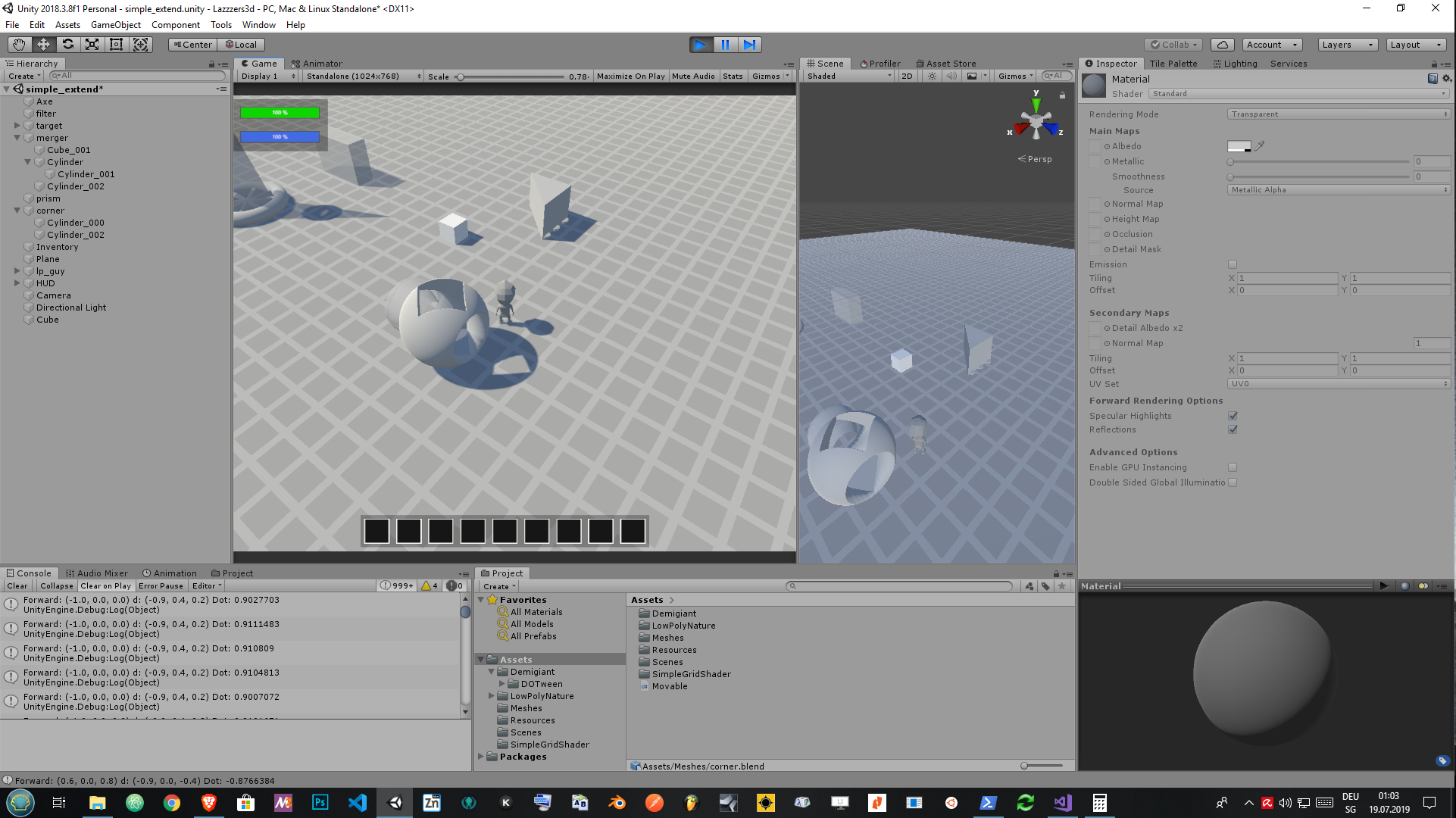This screenshot has width=1456, height=818.
Task: Switch to the Profiler tab
Action: click(880, 64)
